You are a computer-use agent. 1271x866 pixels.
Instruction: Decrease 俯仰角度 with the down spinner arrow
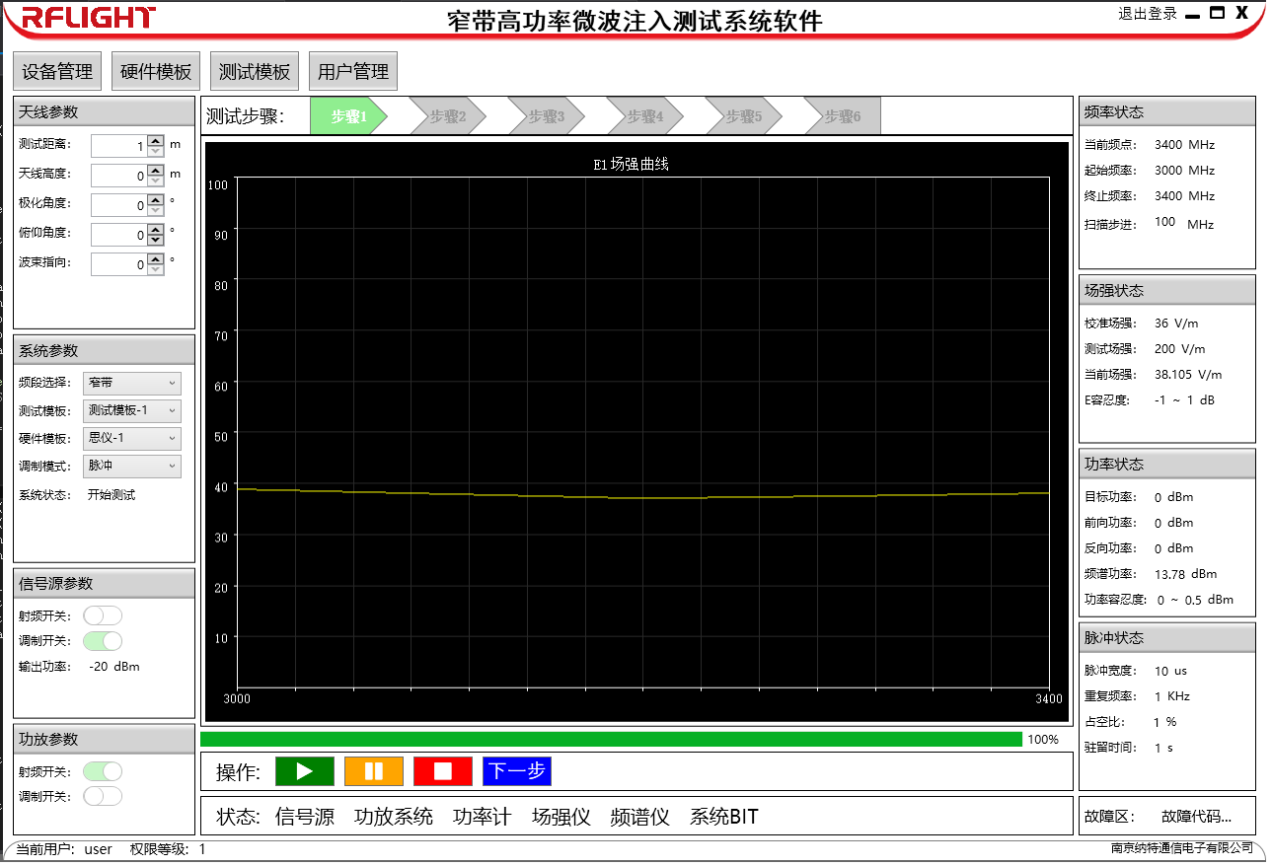tap(155, 240)
